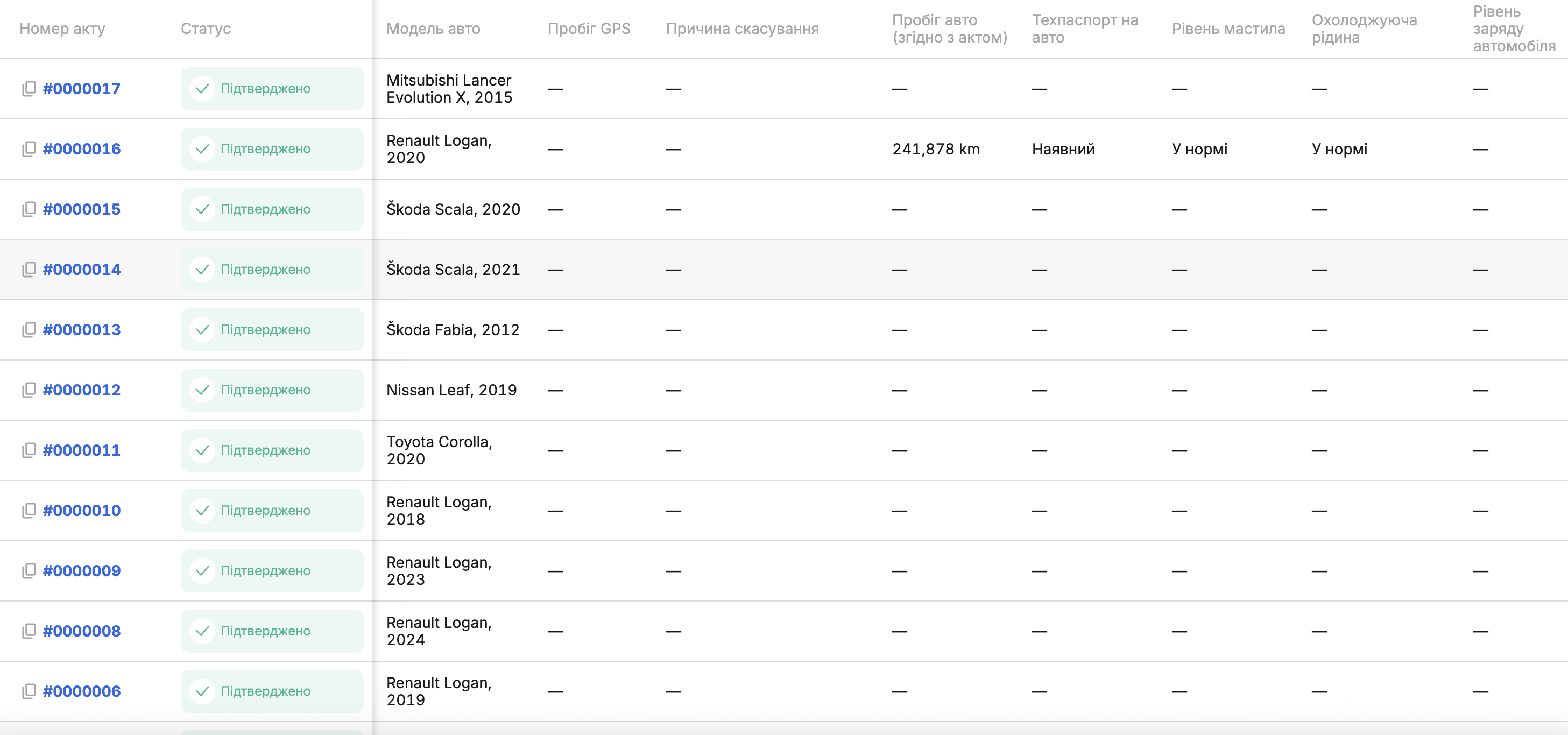The height and width of the screenshot is (735, 1568).
Task: Click the Причина скасування column header
Action: pyautogui.click(x=743, y=29)
